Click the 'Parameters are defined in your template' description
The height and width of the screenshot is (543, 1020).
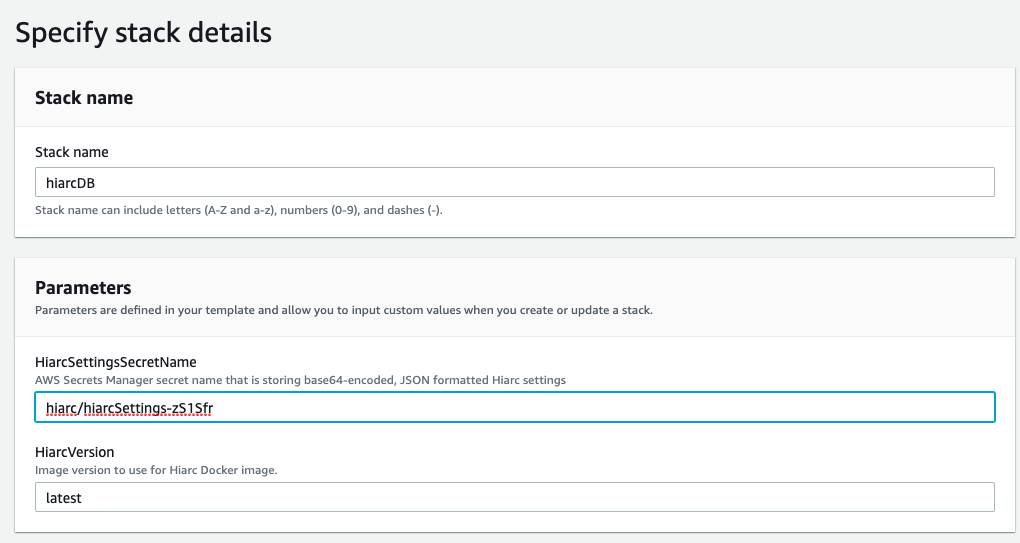click(343, 310)
